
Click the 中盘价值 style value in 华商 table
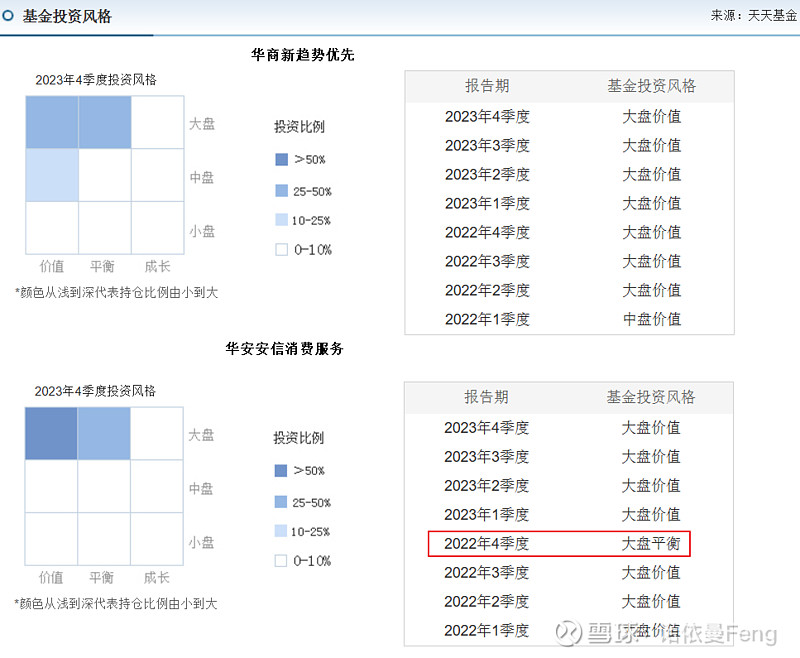coord(652,319)
